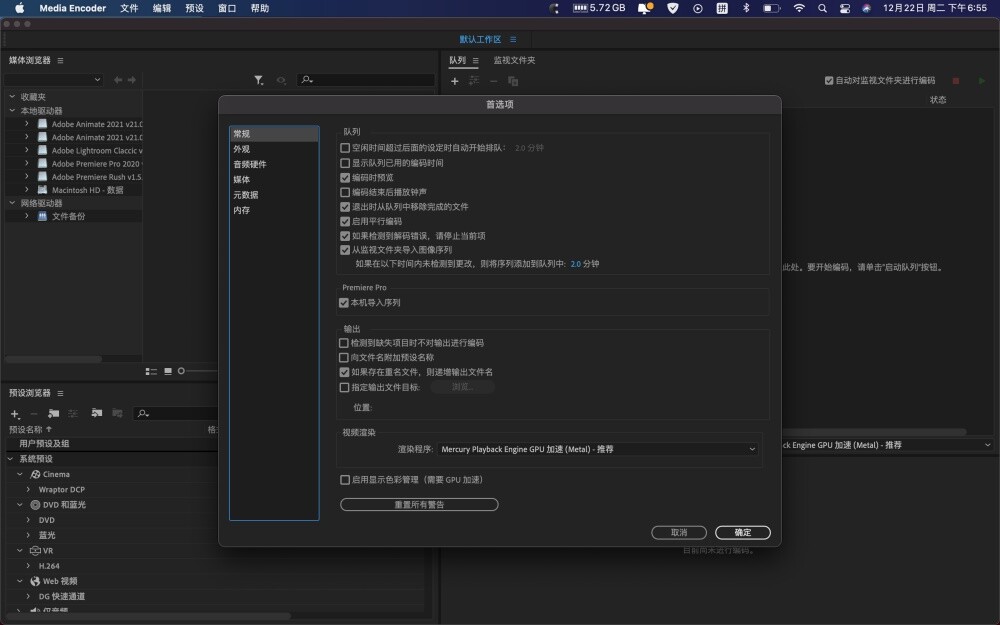Click the Cinema preset category icon
Viewport: 1000px width, 625px height.
[36, 474]
